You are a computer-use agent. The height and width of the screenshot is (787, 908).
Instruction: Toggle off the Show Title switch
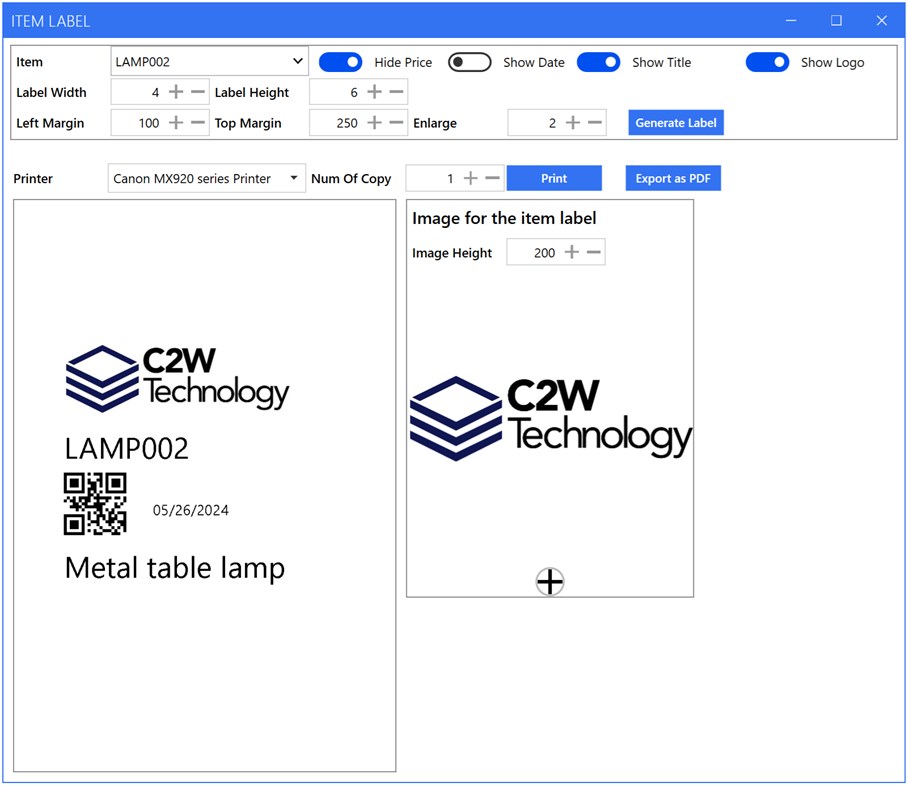click(x=598, y=62)
